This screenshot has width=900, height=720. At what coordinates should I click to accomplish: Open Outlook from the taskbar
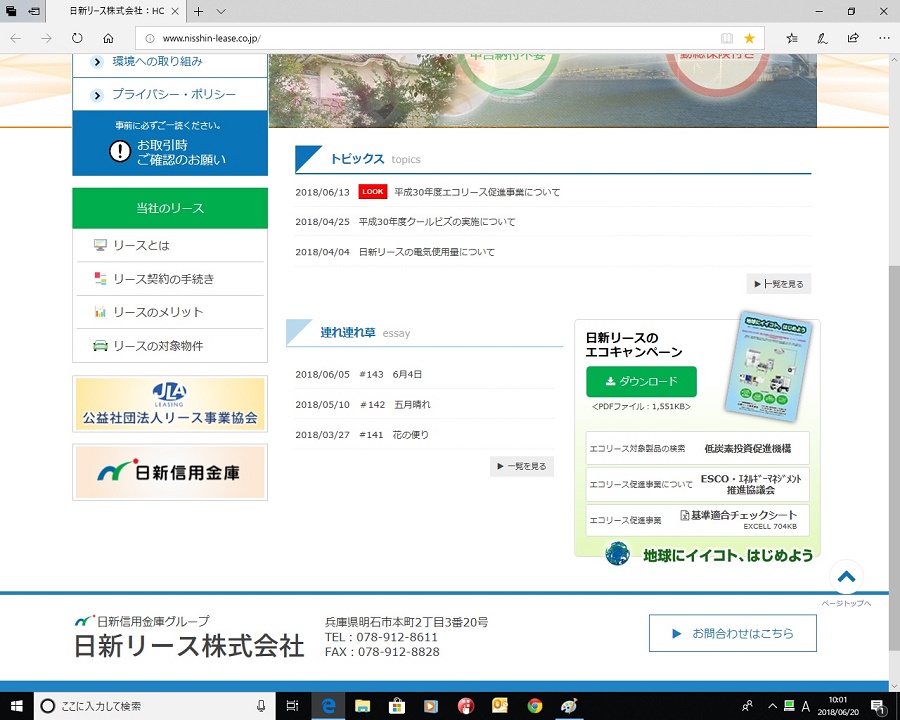point(500,706)
